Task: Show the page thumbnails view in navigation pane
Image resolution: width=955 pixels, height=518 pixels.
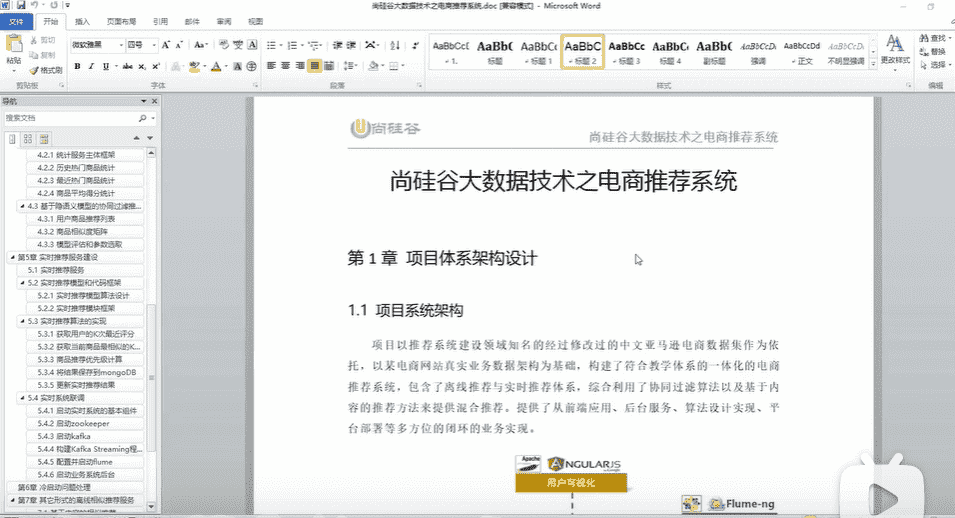Action: point(28,139)
